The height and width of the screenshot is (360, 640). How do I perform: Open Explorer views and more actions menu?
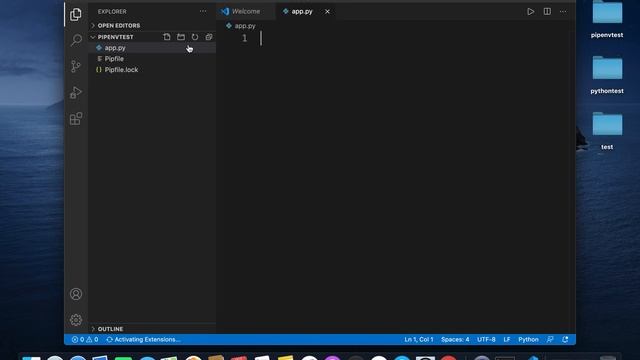203,11
